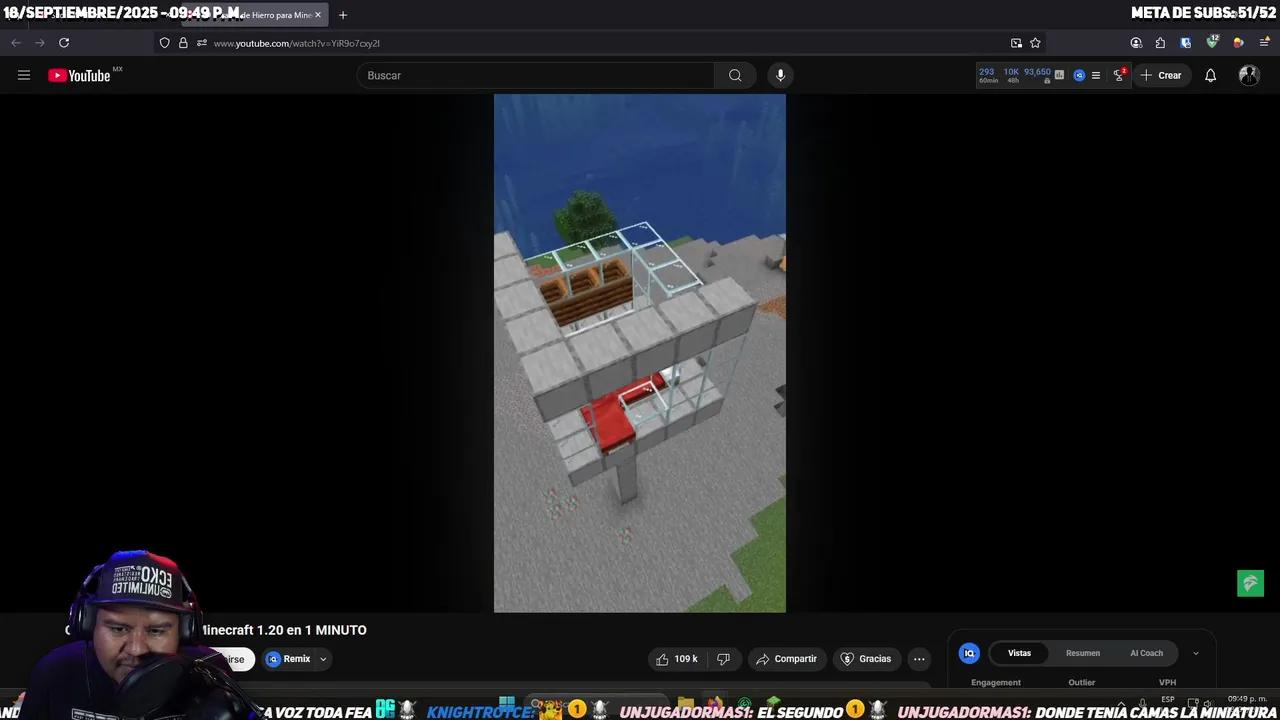Go back in browser history
The width and height of the screenshot is (1280, 720).
coord(16,43)
